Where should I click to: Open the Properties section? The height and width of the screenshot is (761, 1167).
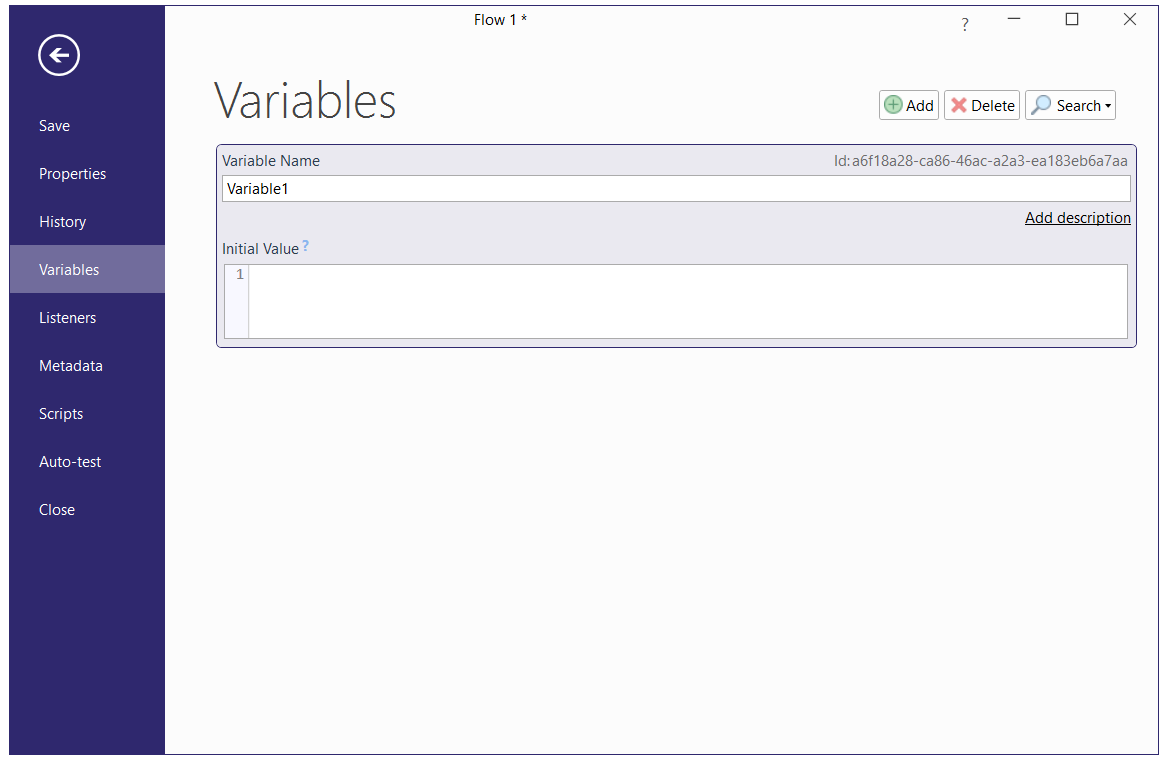(x=72, y=174)
